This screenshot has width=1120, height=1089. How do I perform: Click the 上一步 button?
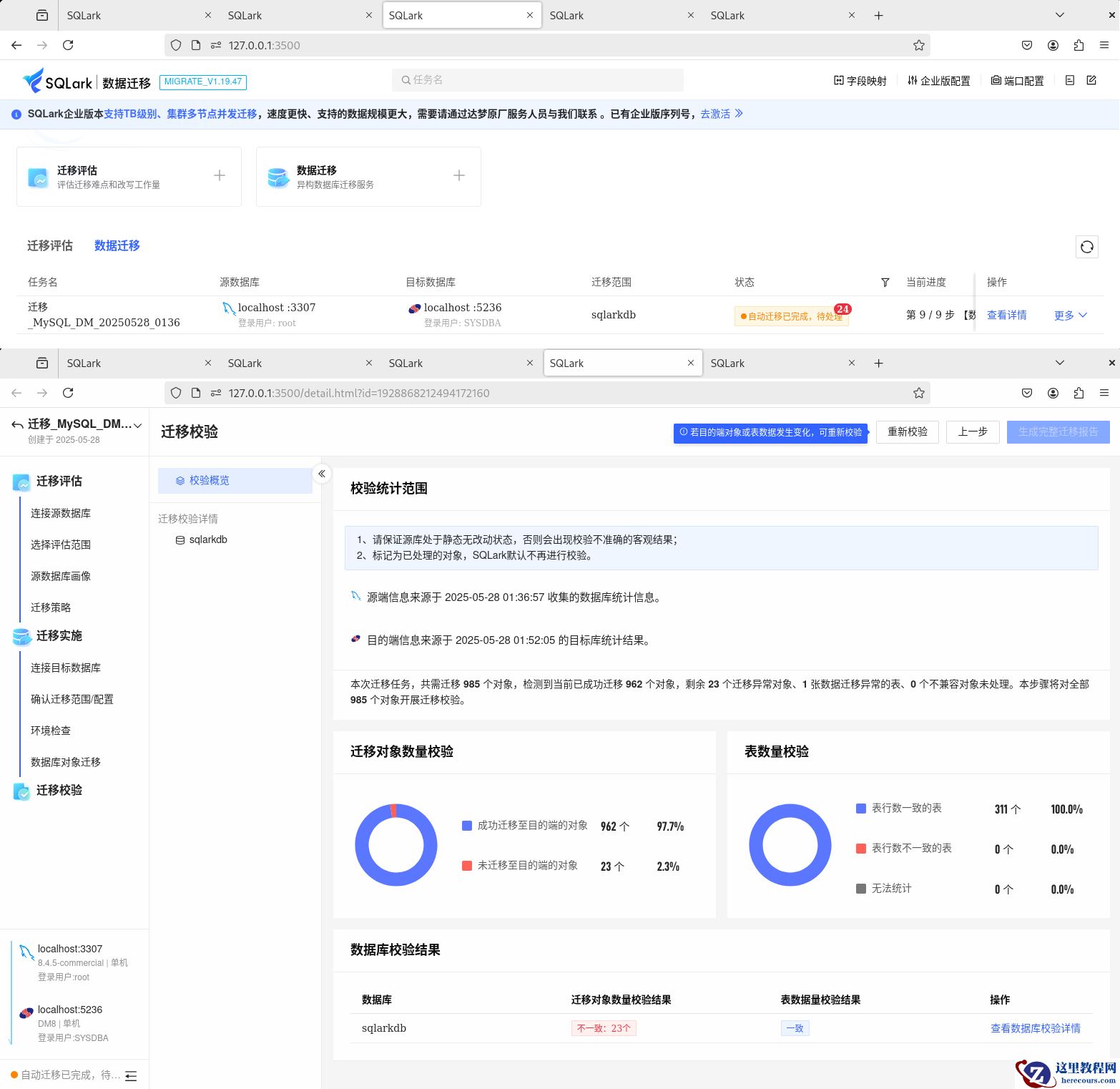[972, 432]
